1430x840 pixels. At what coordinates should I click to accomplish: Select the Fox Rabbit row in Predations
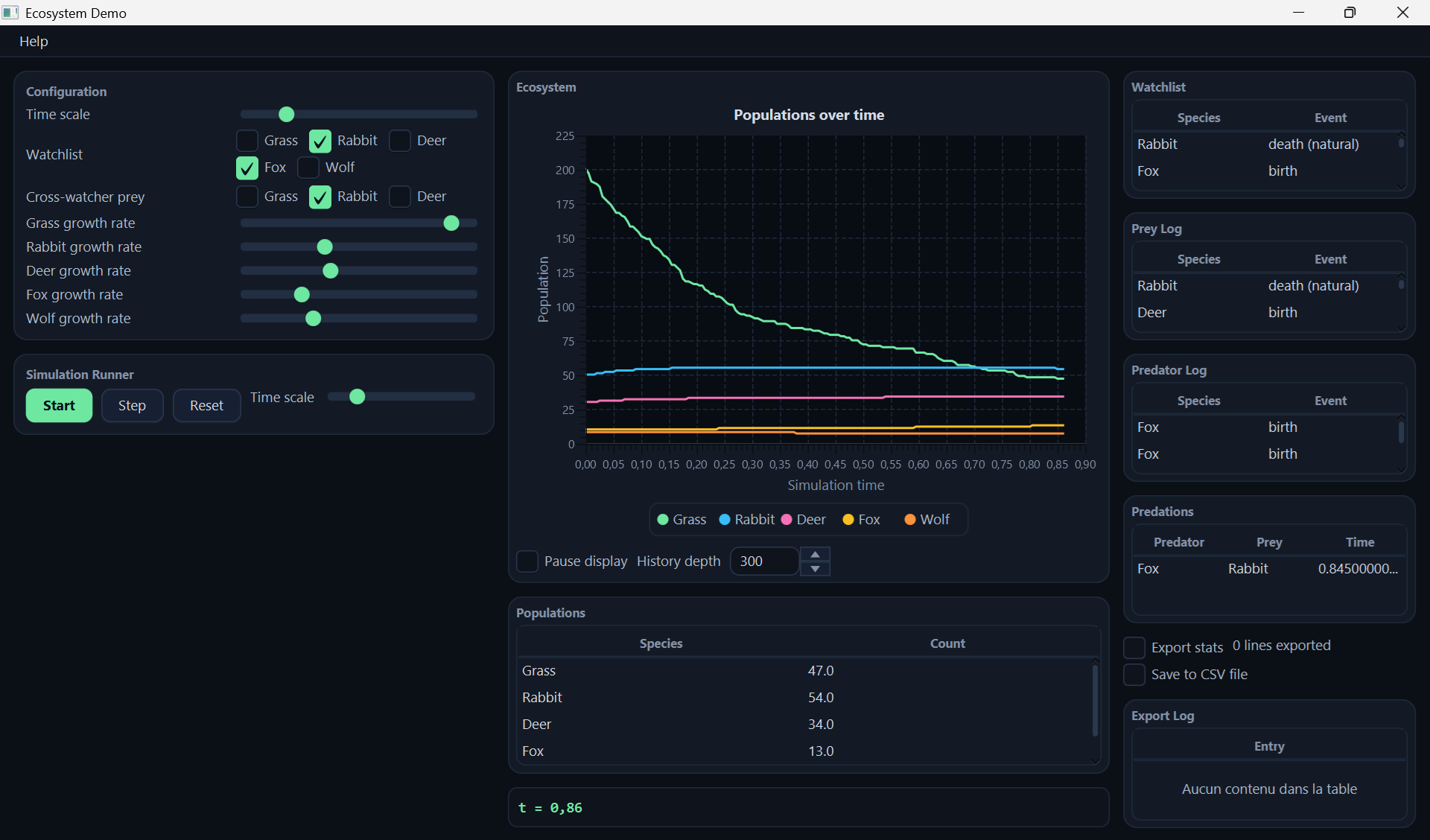(x=1269, y=569)
